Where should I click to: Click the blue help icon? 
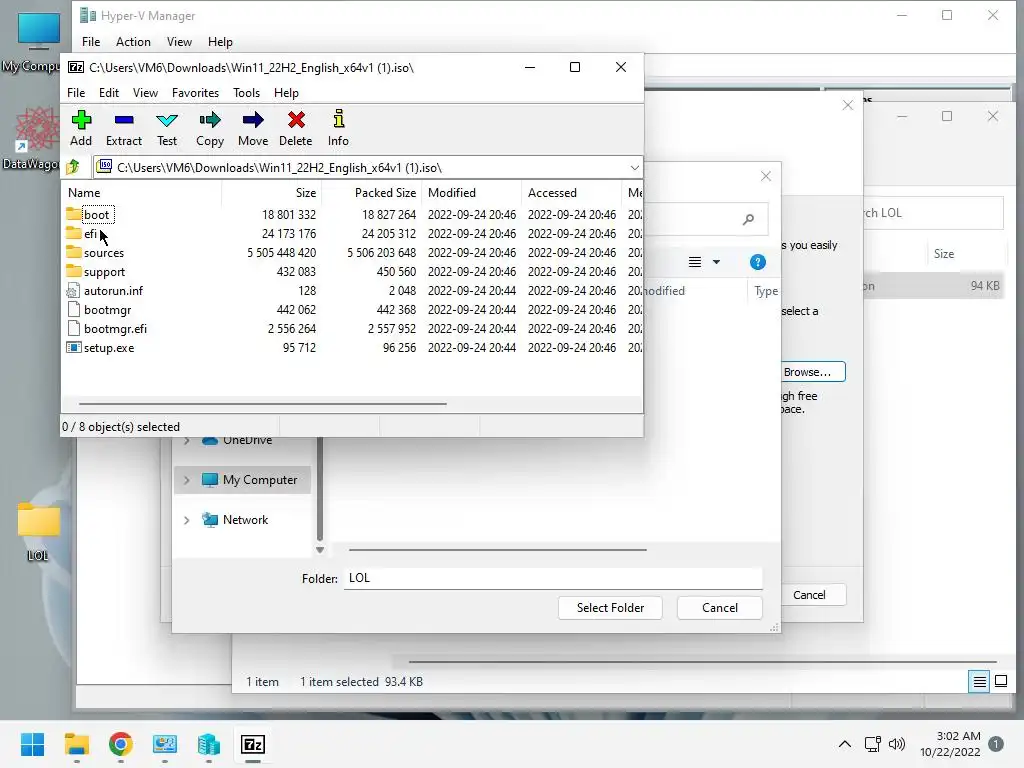(758, 262)
